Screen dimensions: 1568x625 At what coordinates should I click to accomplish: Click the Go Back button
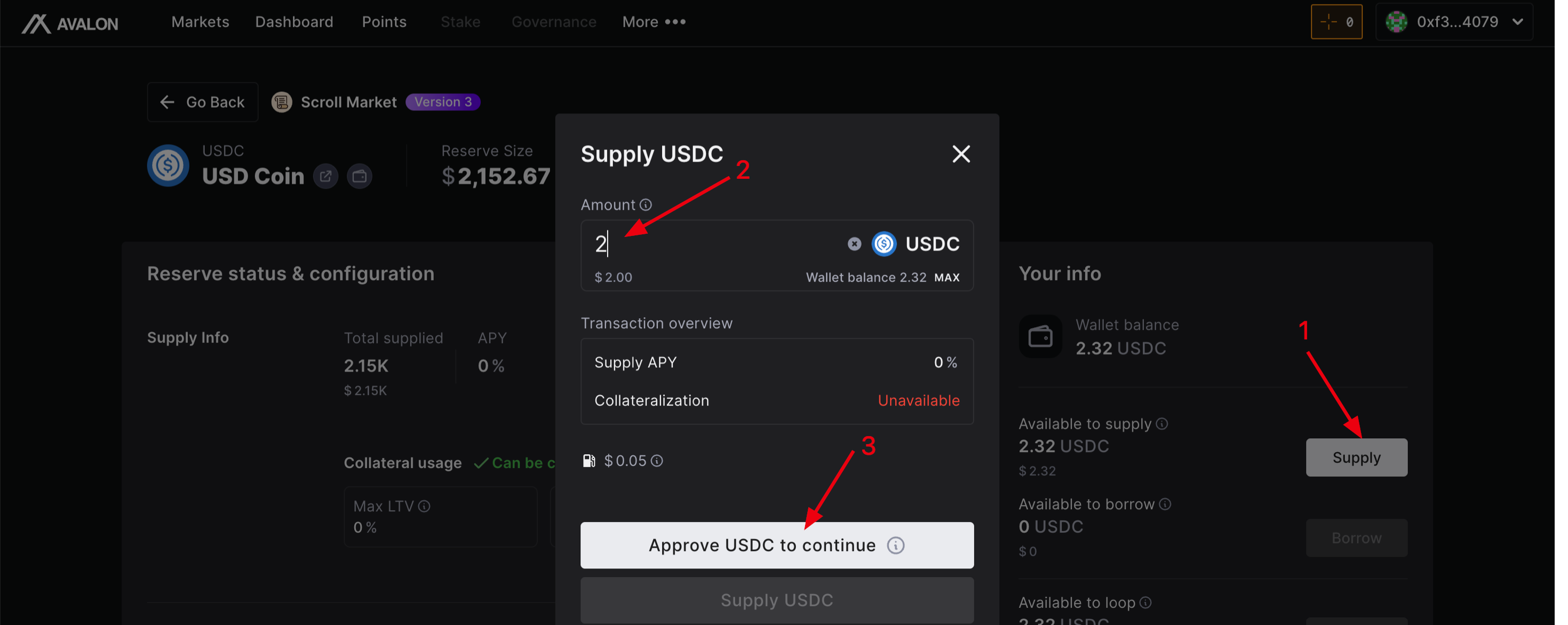202,102
